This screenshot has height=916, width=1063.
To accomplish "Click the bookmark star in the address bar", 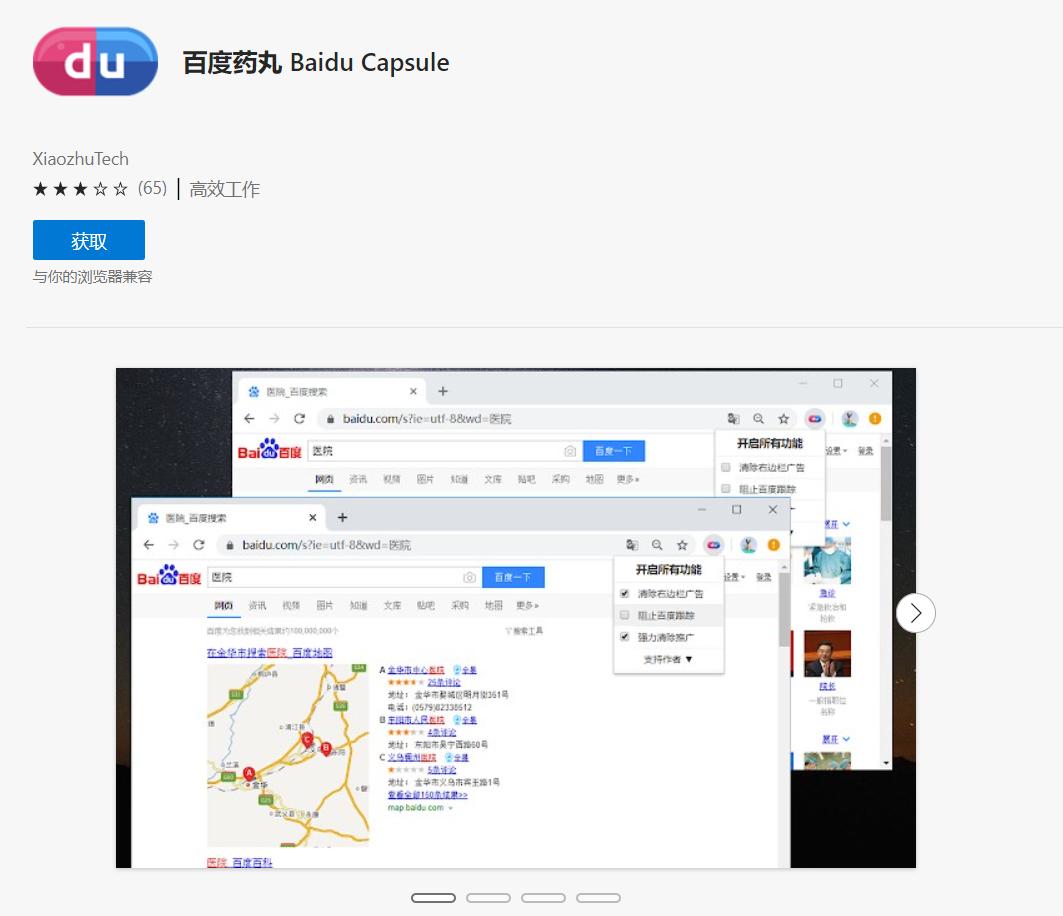I will [682, 545].
